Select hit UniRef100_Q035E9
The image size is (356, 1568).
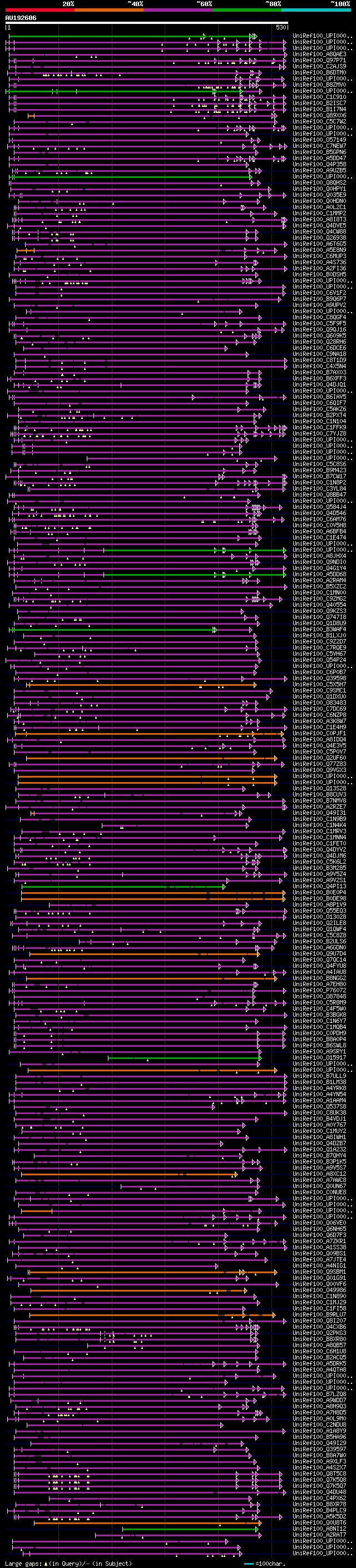(x=319, y=195)
